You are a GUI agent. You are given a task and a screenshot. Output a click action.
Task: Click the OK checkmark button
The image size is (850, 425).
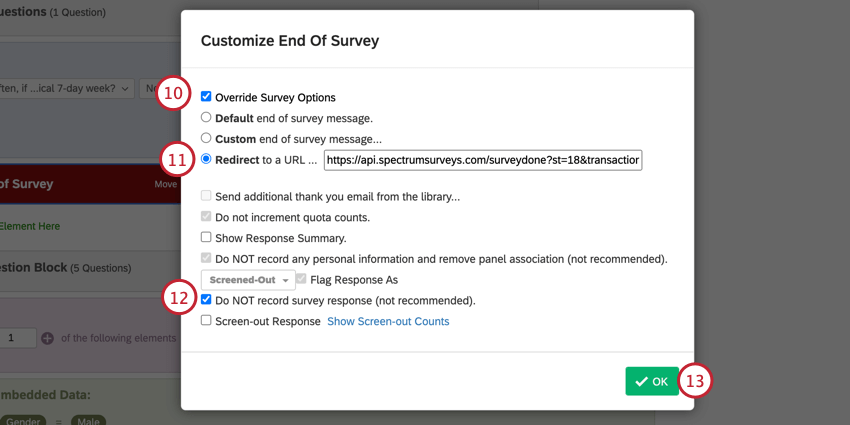click(x=652, y=381)
